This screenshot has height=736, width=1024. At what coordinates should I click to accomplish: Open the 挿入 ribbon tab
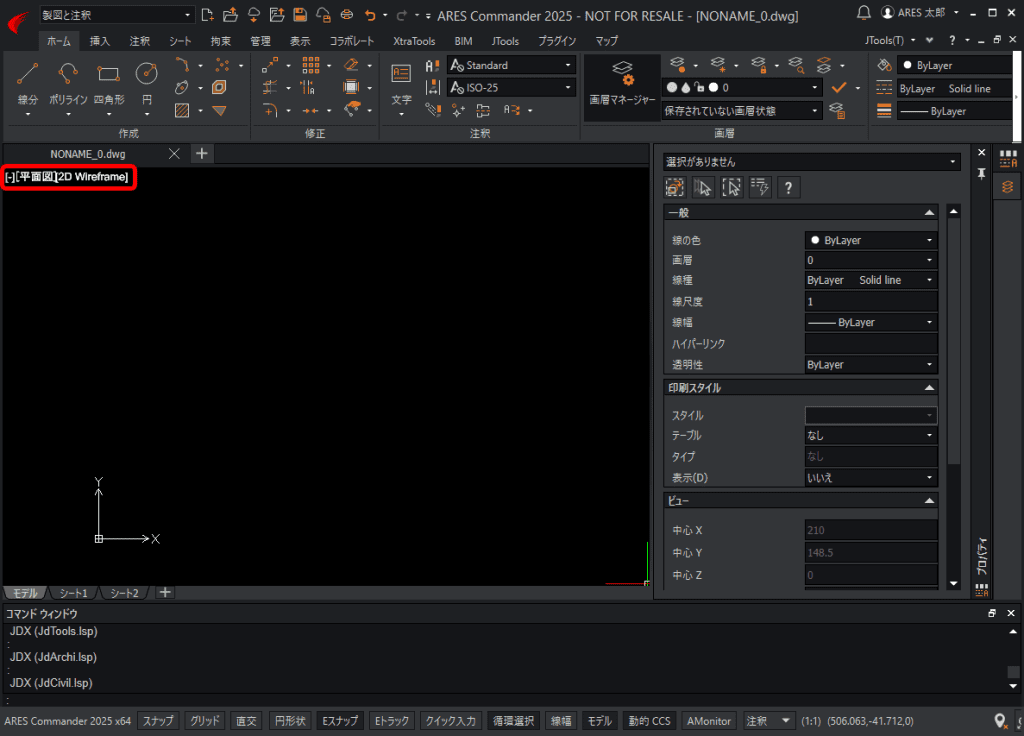coord(100,41)
